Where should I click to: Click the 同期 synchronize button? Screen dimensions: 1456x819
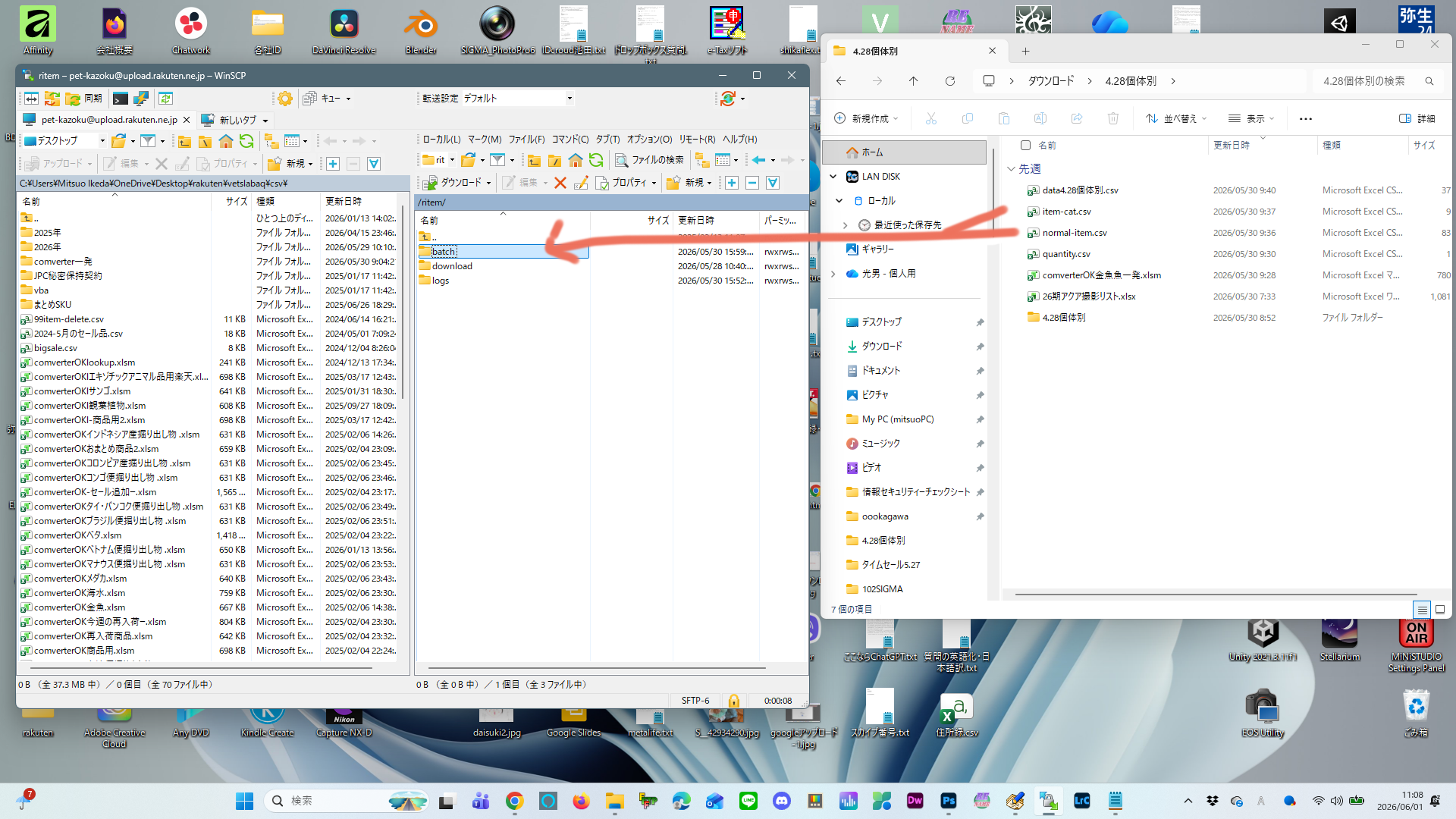click(x=84, y=99)
